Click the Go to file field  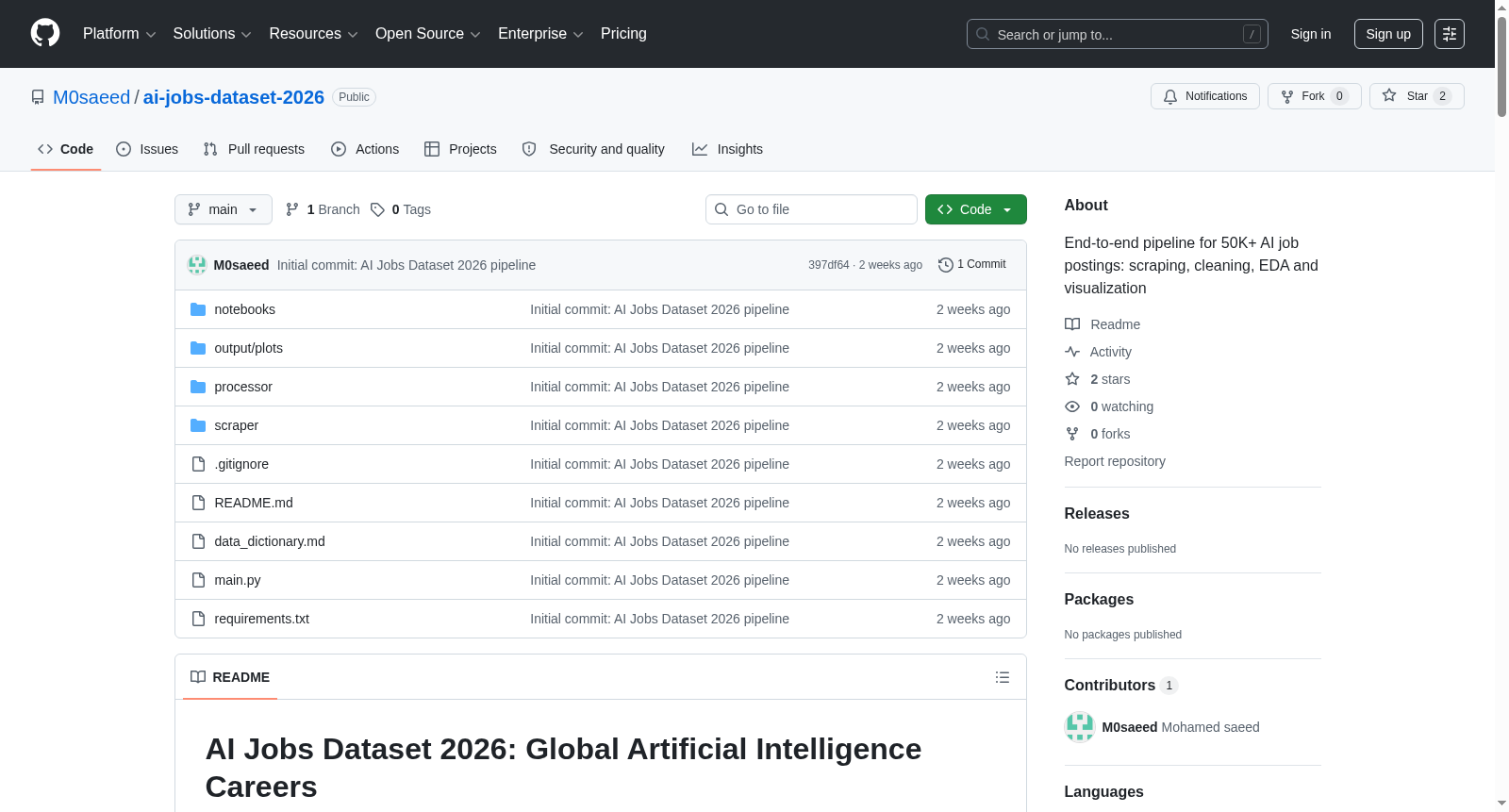pos(811,209)
